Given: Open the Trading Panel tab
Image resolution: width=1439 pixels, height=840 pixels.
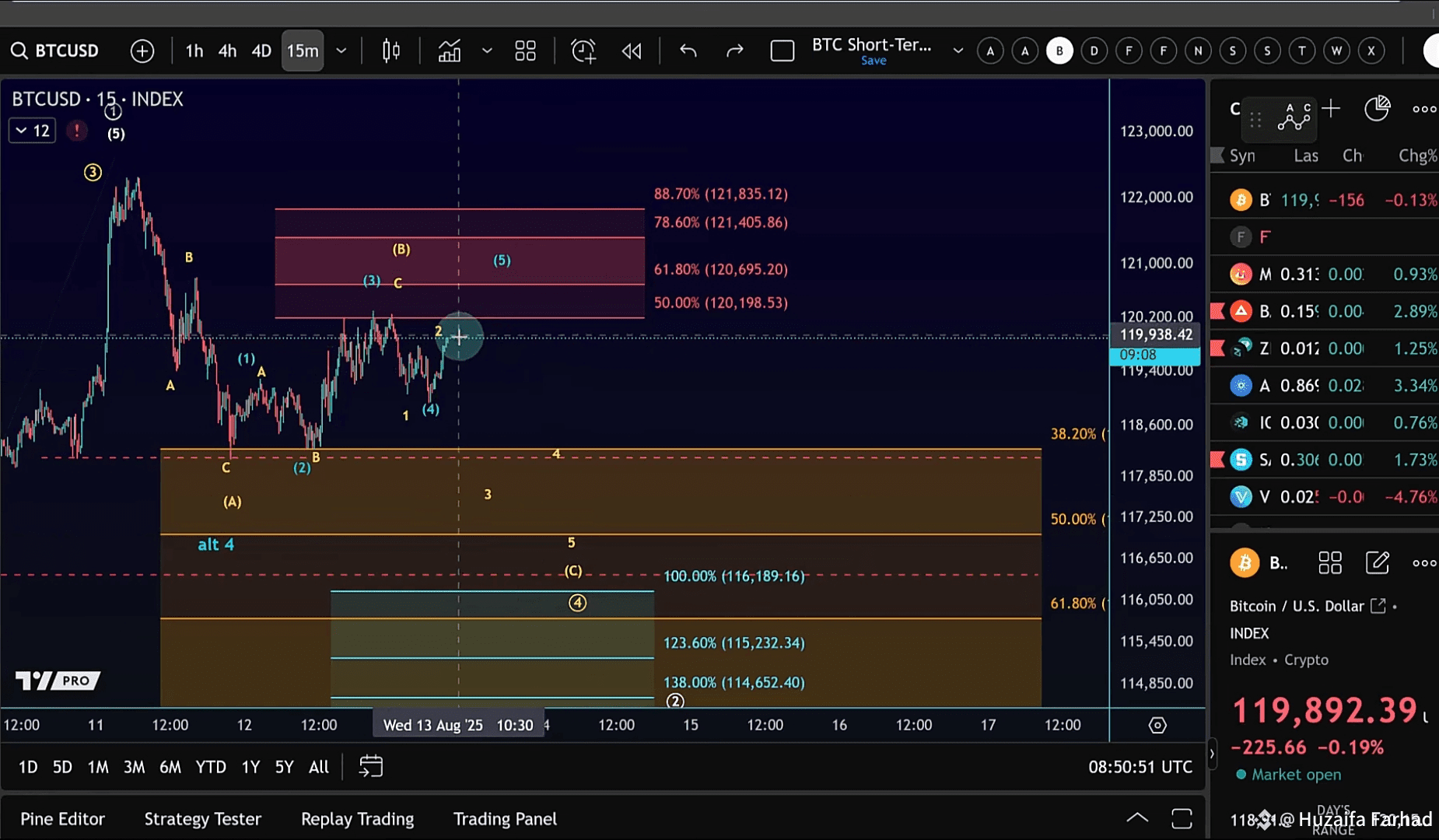Looking at the screenshot, I should (x=505, y=819).
